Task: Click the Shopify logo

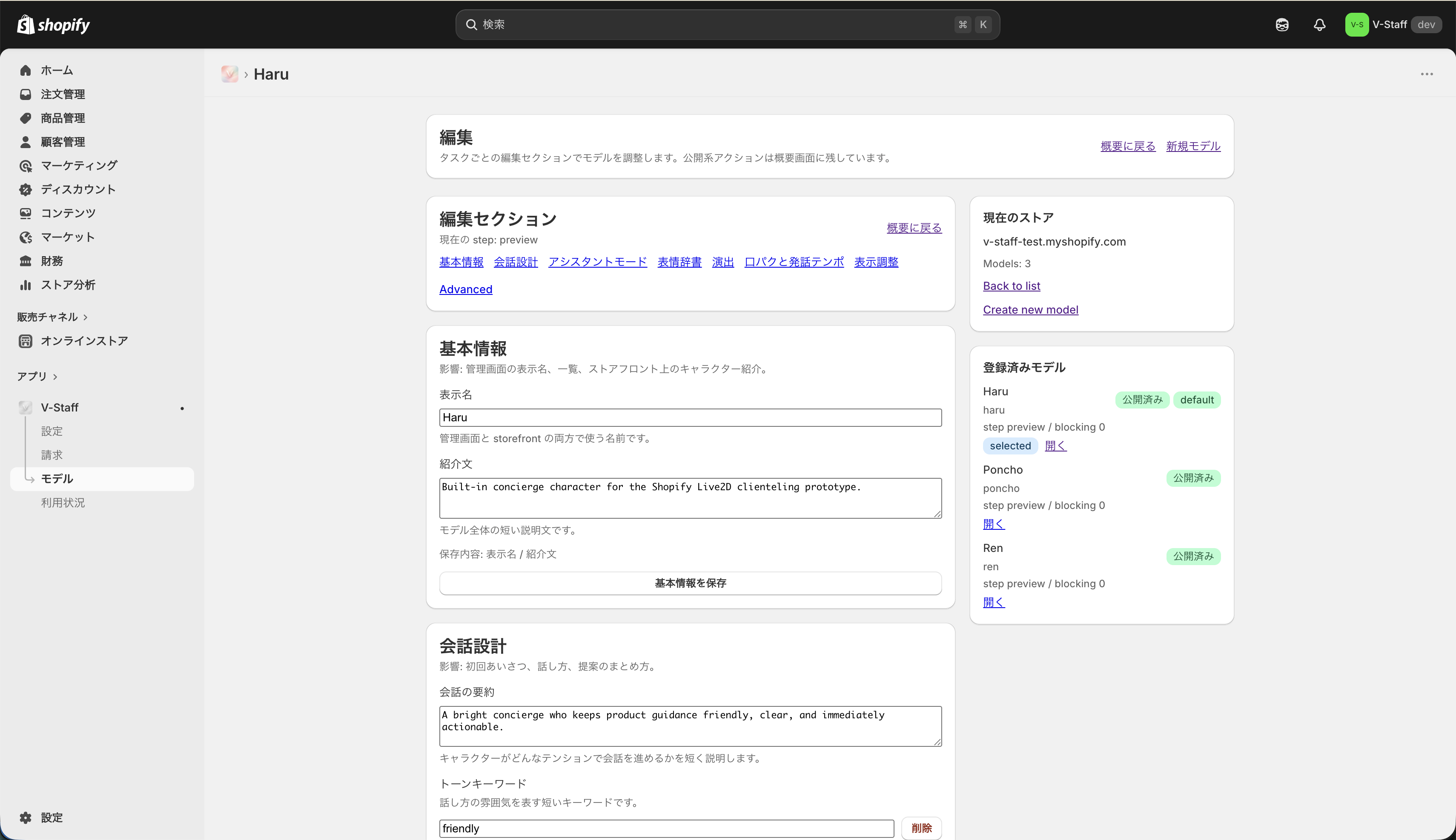Action: click(x=53, y=25)
